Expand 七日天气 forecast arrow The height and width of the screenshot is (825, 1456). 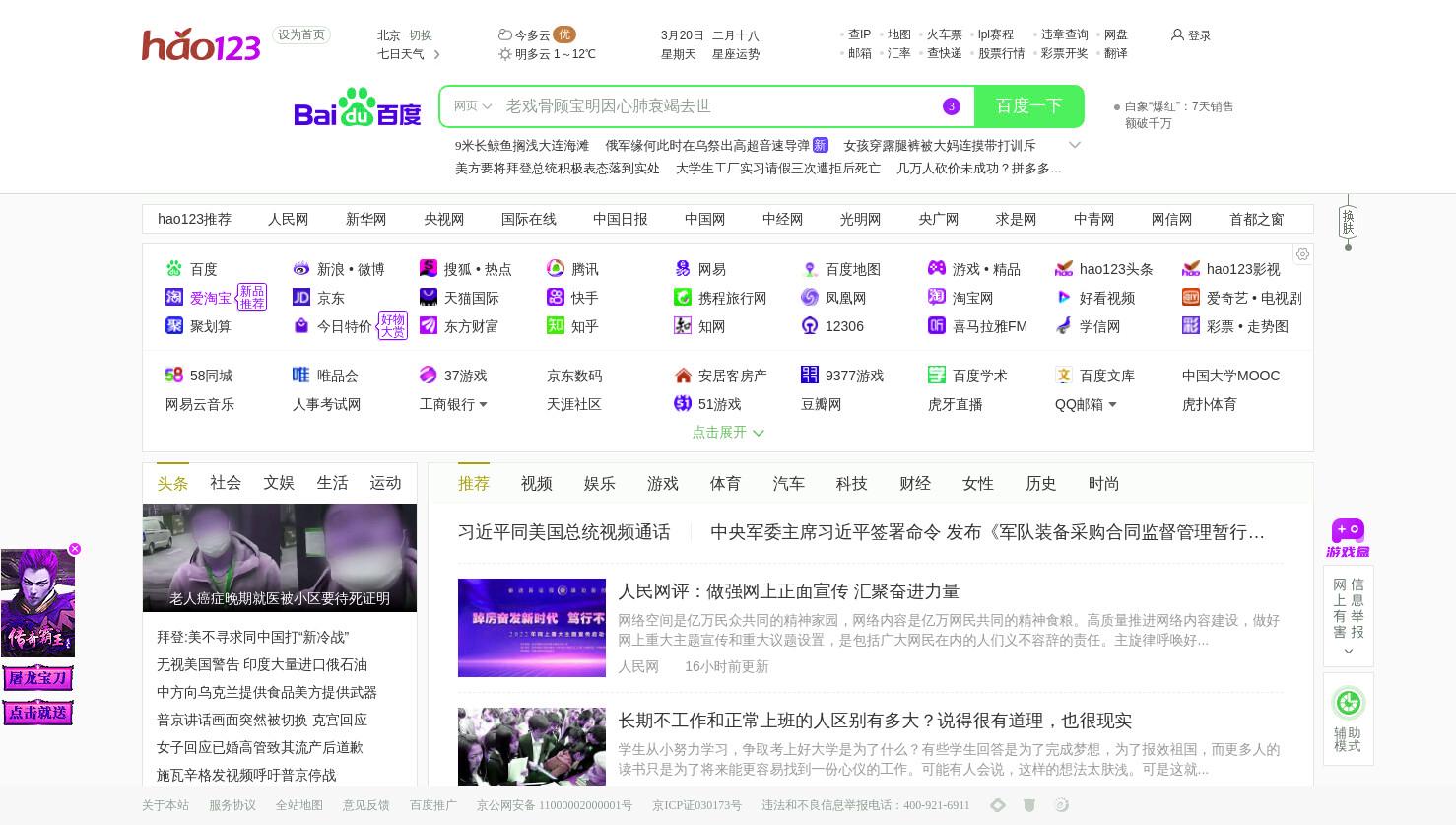[436, 54]
